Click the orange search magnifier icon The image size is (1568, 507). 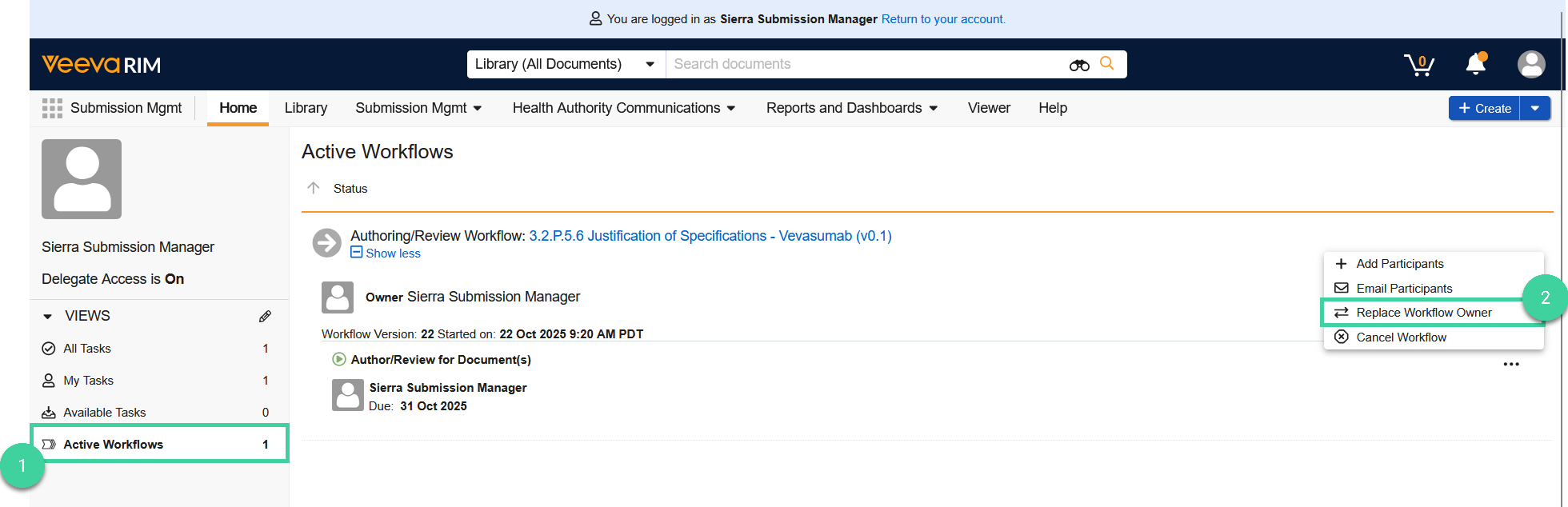click(1107, 63)
